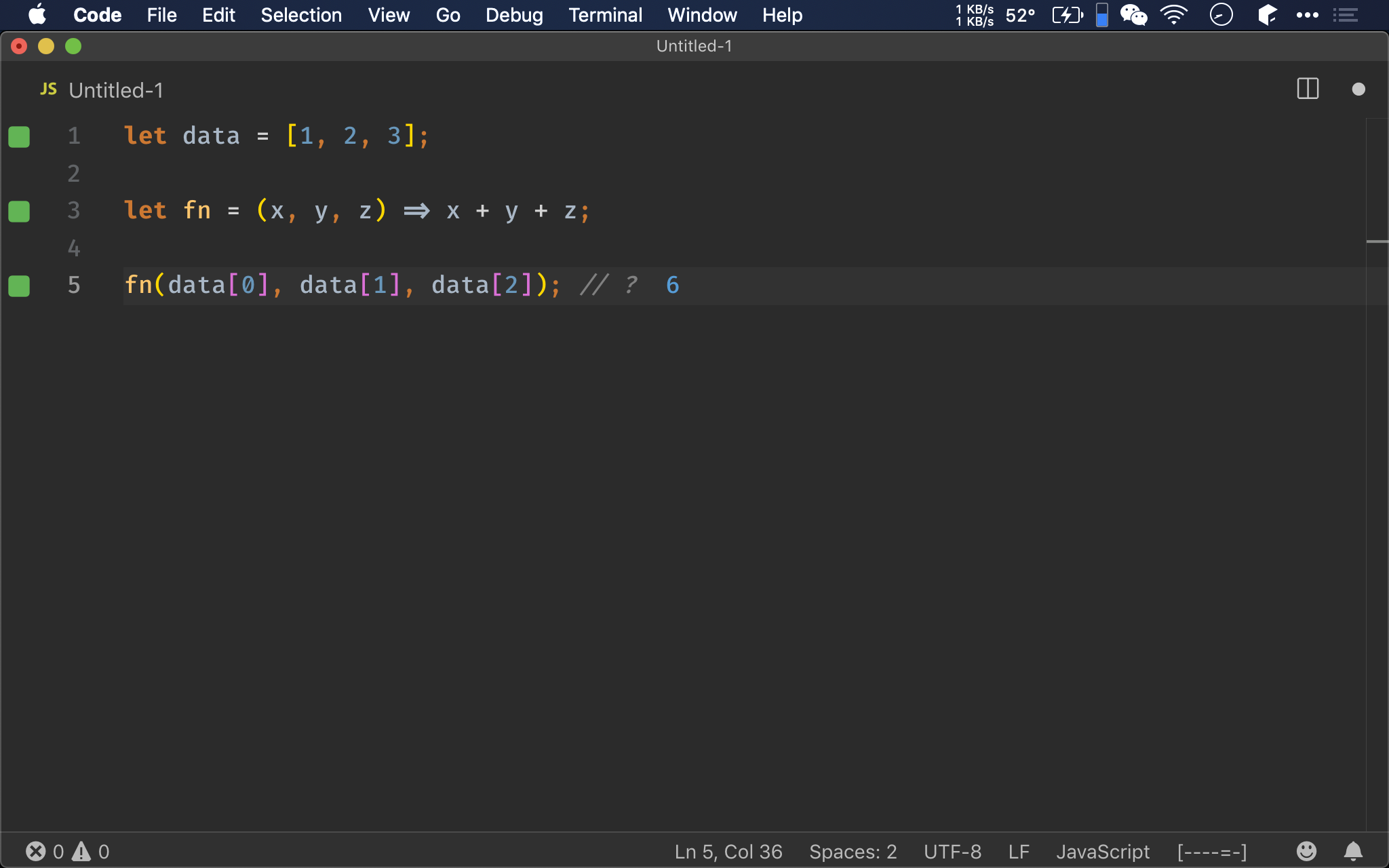This screenshot has width=1389, height=868.
Task: Click the indentation Spaces: 2 button
Action: point(853,851)
